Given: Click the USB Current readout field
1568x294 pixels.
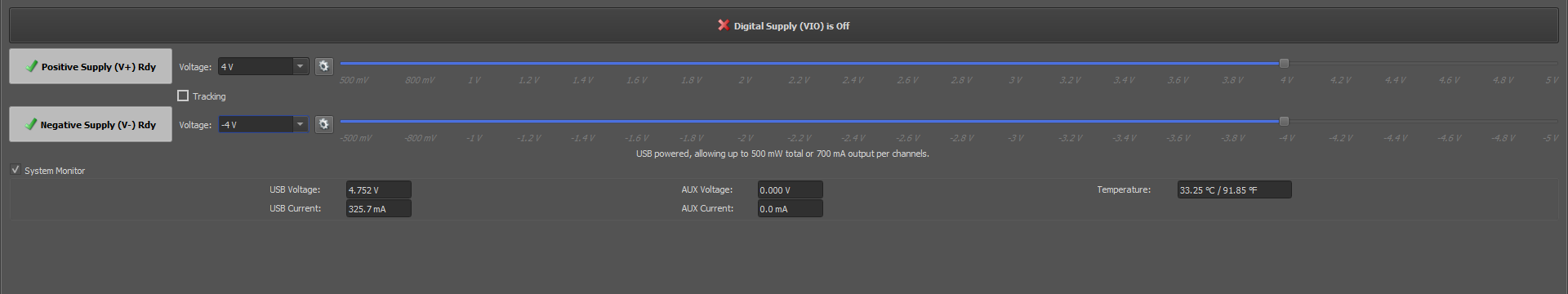Looking at the screenshot, I should [378, 208].
